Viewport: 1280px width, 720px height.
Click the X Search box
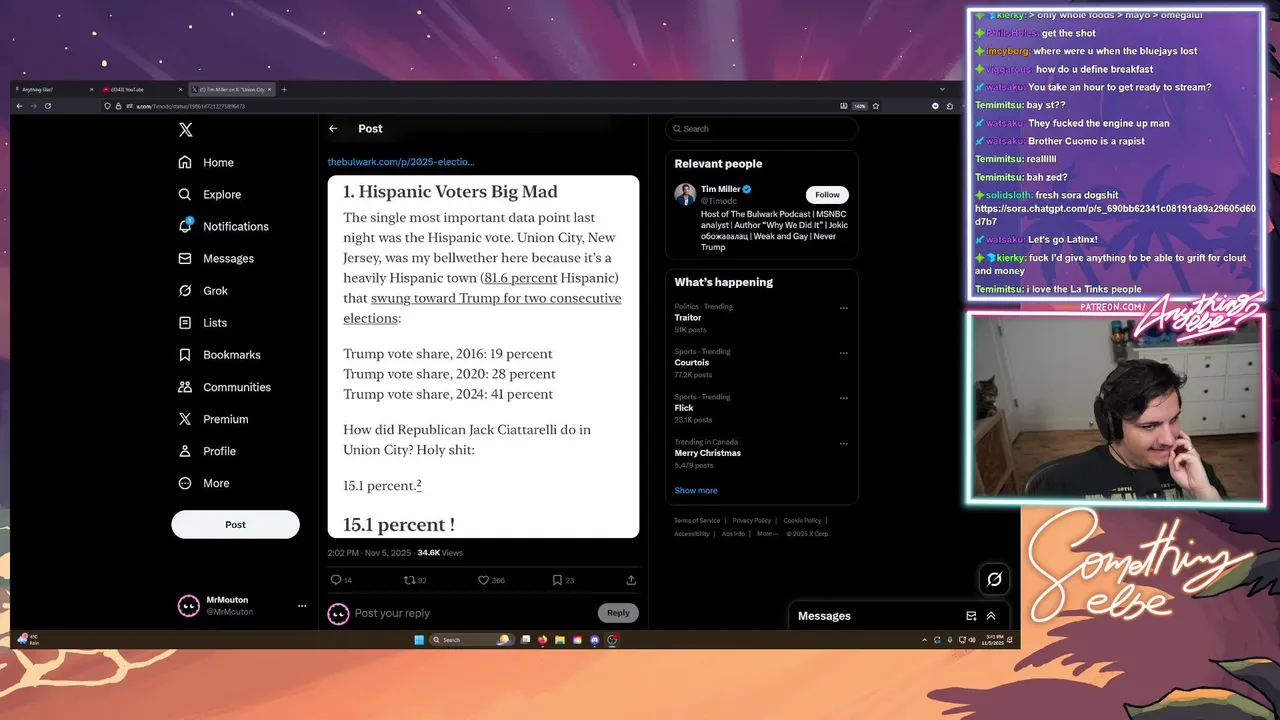point(761,128)
